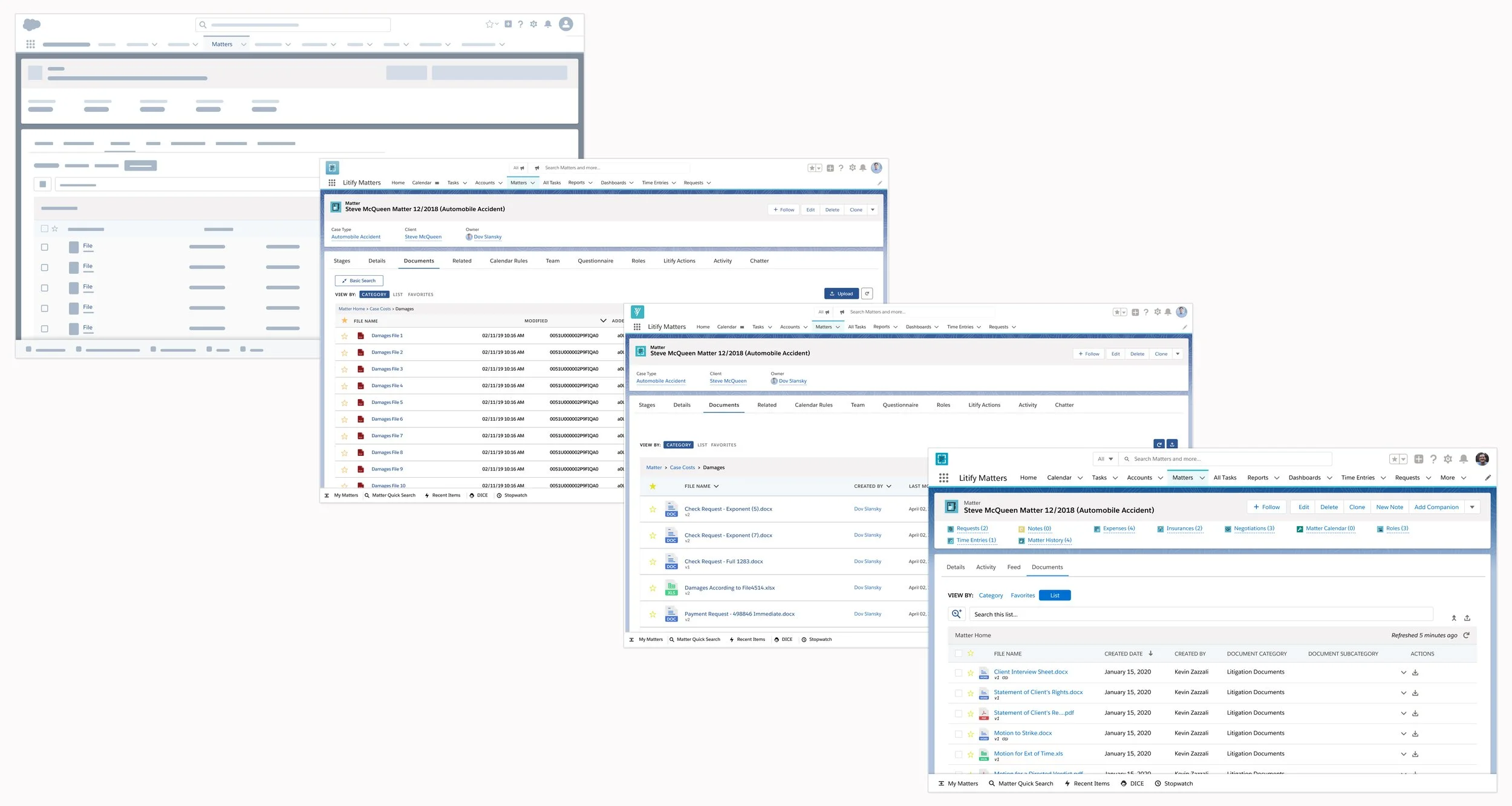1512x806 pixels.
Task: Click blue refresh icon in Check Request window
Action: click(1159, 444)
